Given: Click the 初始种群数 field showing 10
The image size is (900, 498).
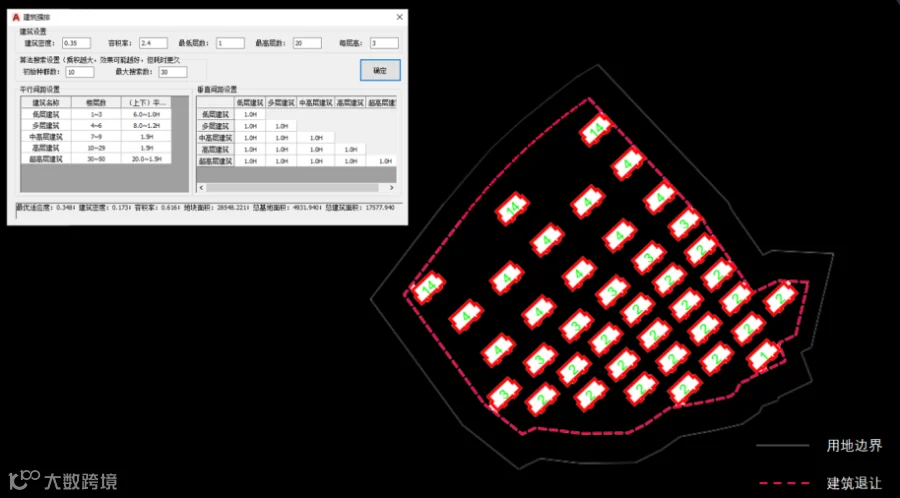Looking at the screenshot, I should click(x=80, y=72).
